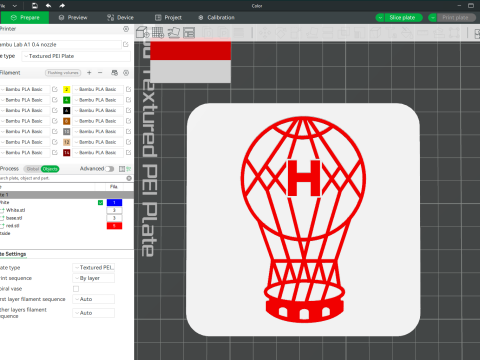Open Printer section settings gear icon

[126, 29]
